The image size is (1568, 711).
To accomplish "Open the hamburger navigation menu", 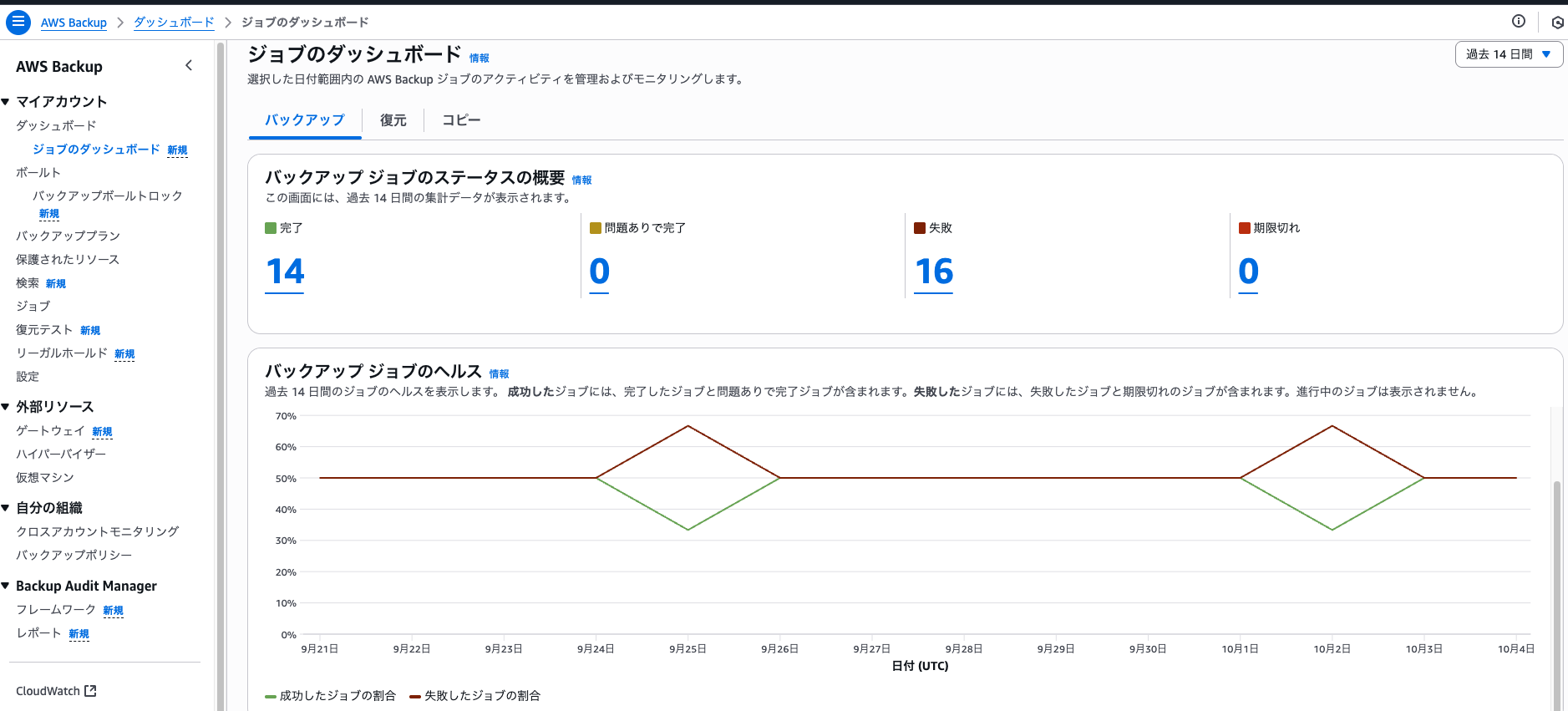I will pyautogui.click(x=18, y=22).
